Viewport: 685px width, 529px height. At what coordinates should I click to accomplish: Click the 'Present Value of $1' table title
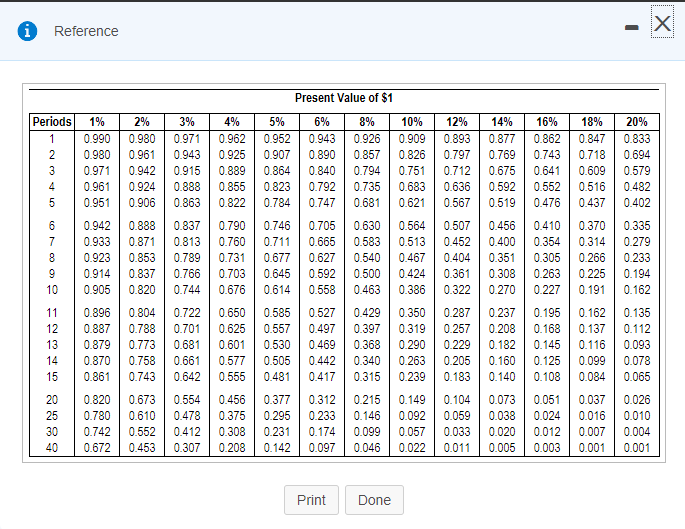click(344, 98)
